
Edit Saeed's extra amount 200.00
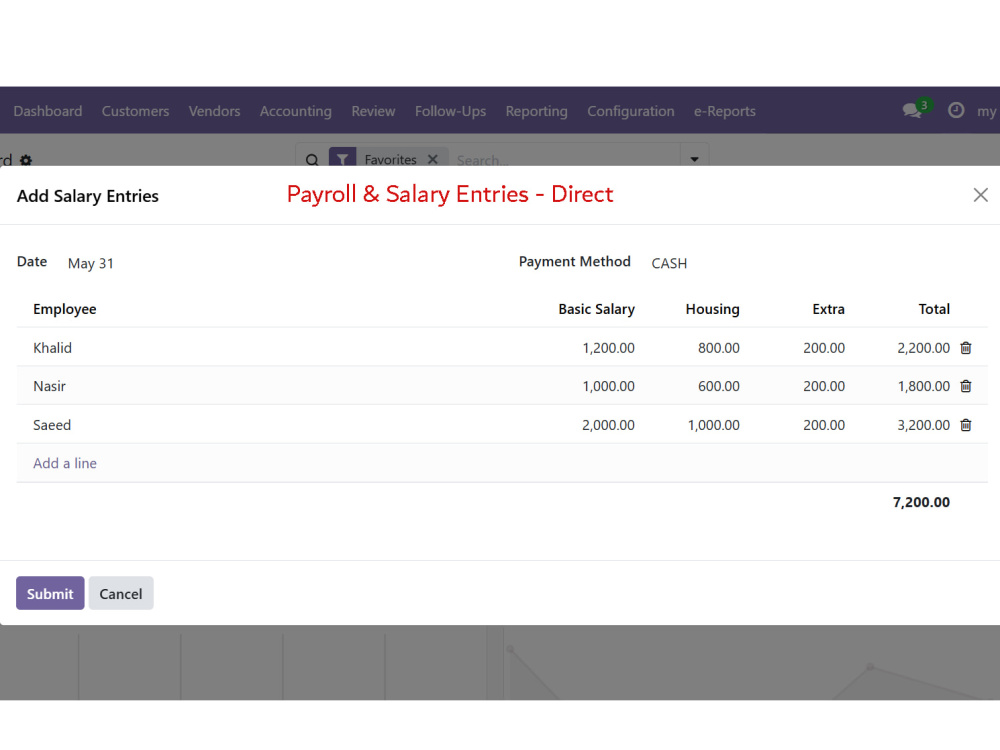click(x=824, y=425)
